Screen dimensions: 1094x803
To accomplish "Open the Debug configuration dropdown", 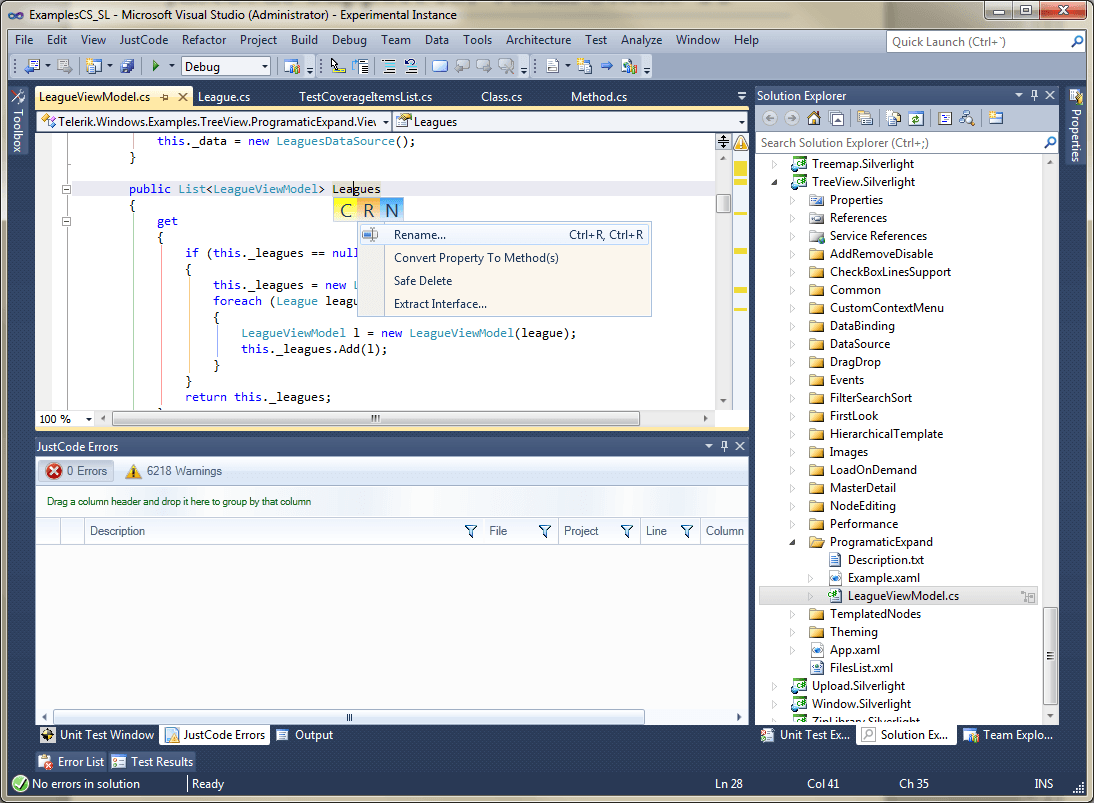I will coord(264,67).
